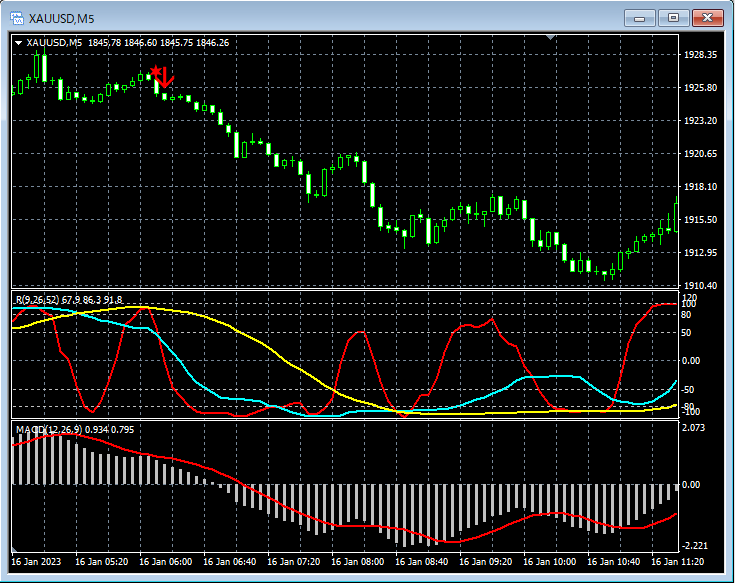Click the red star signal marker
This screenshot has width=736, height=583.
pos(155,72)
